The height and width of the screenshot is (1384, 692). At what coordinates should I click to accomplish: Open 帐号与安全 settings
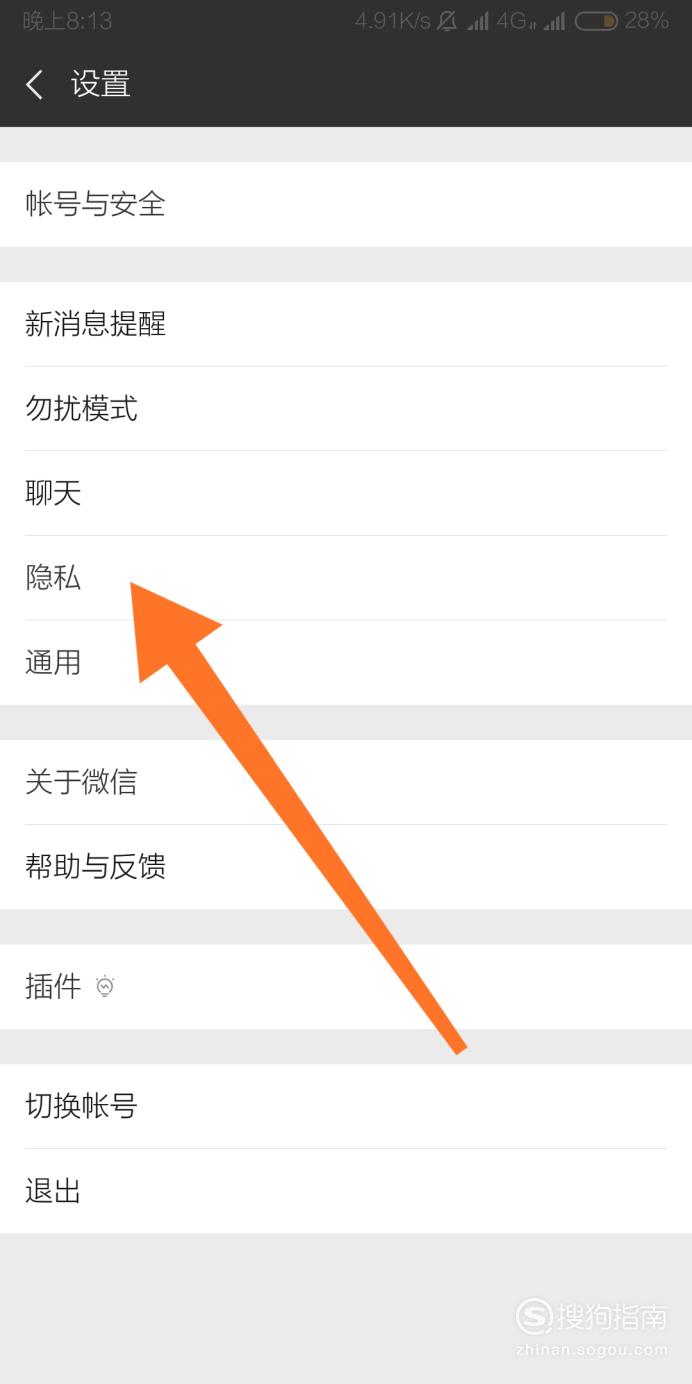346,204
